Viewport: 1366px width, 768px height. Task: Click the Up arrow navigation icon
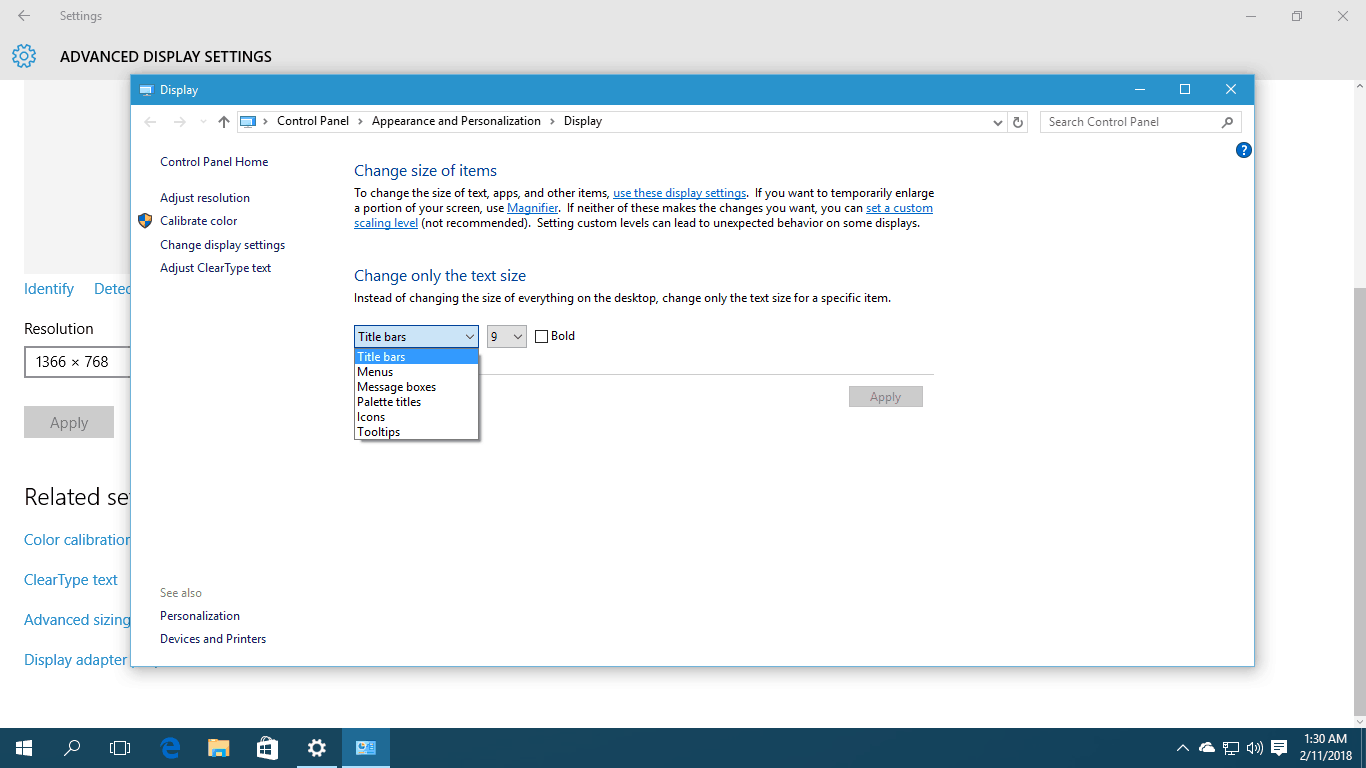(223, 121)
